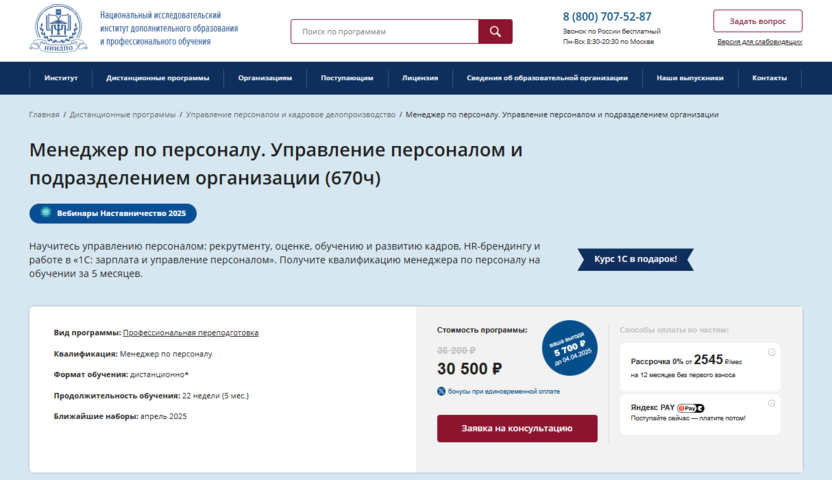Click the icon in the Вебинары Наставничество badge

click(x=45, y=213)
